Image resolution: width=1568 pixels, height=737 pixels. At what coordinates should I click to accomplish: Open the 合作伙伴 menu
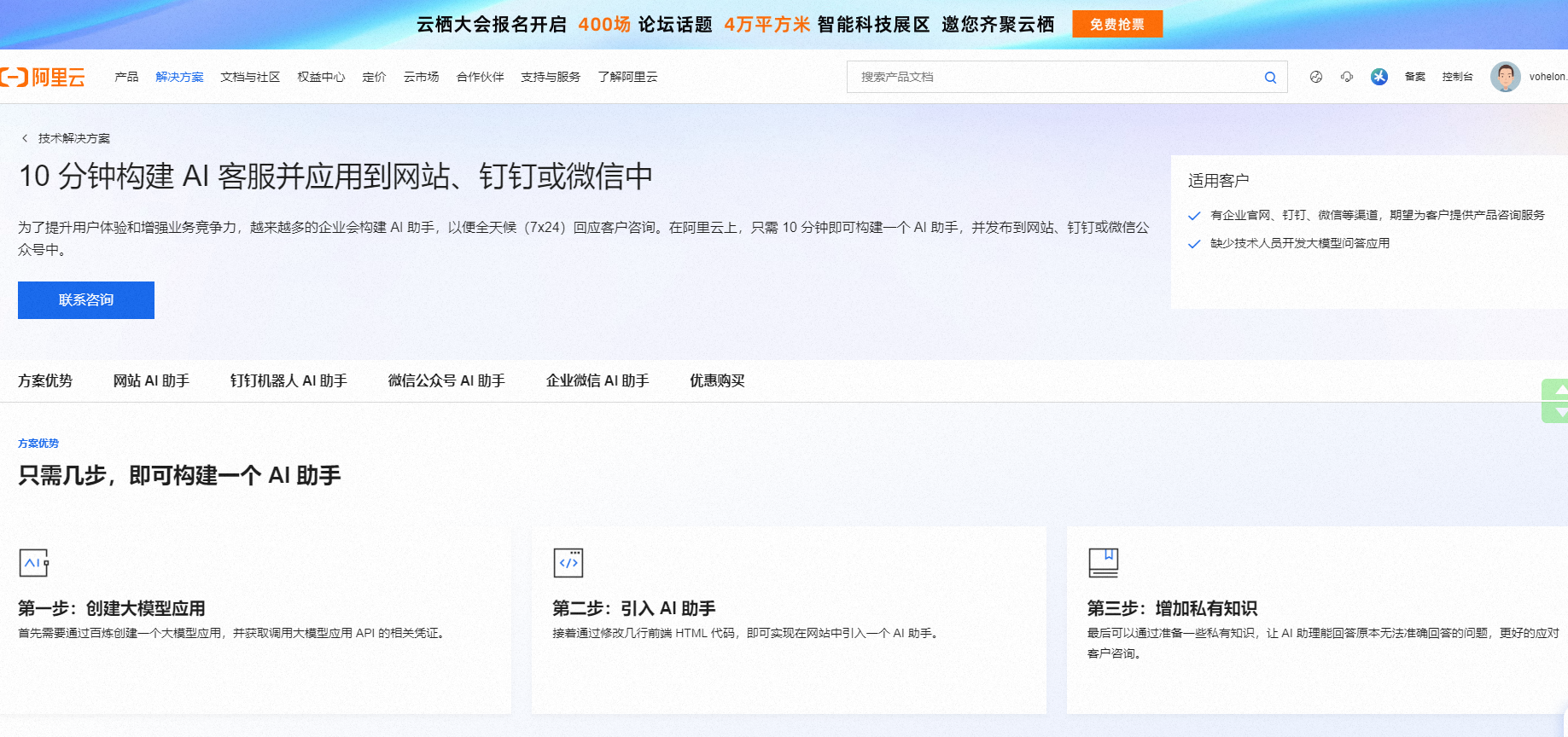pos(480,77)
